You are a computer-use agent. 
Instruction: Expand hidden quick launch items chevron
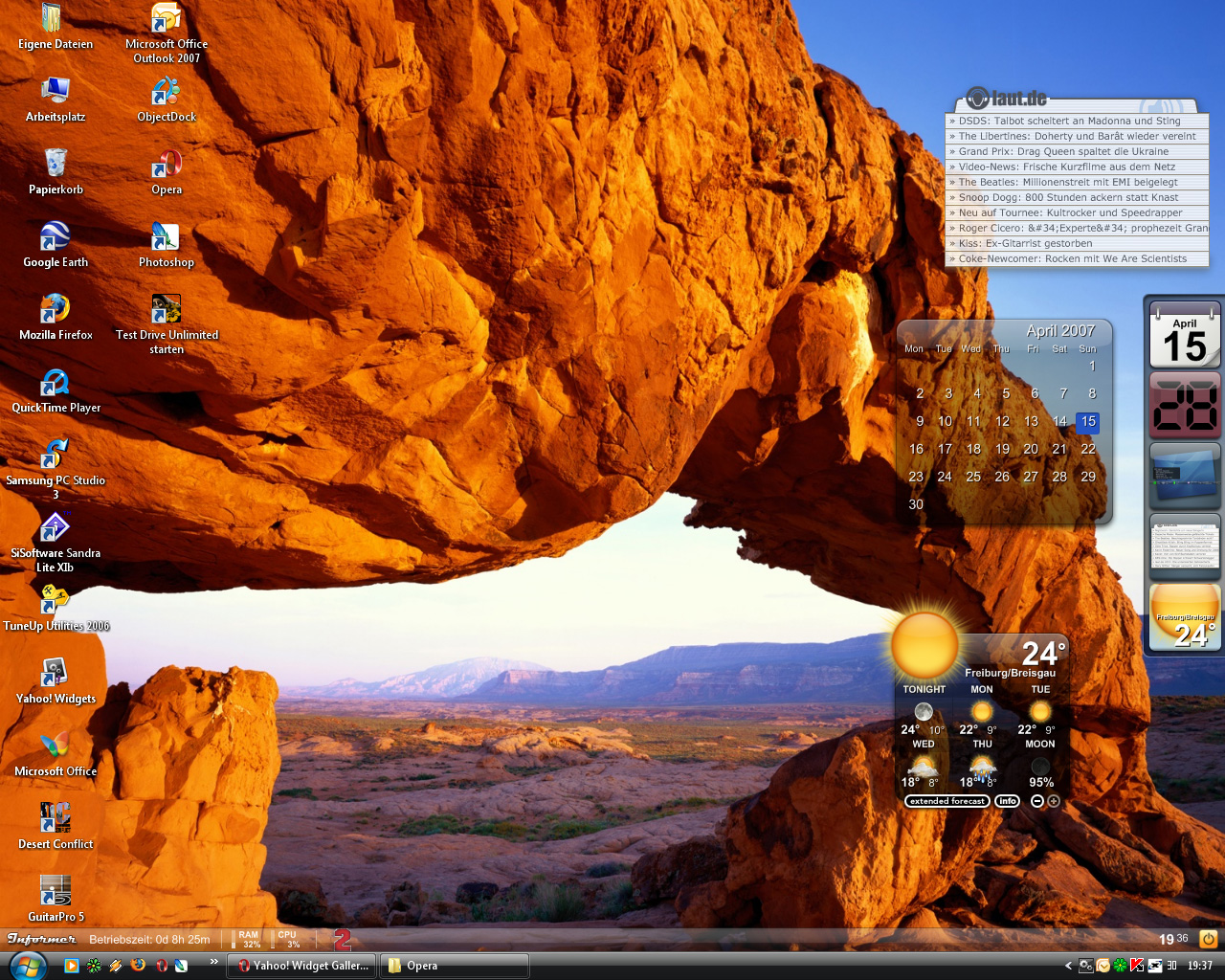tap(214, 961)
